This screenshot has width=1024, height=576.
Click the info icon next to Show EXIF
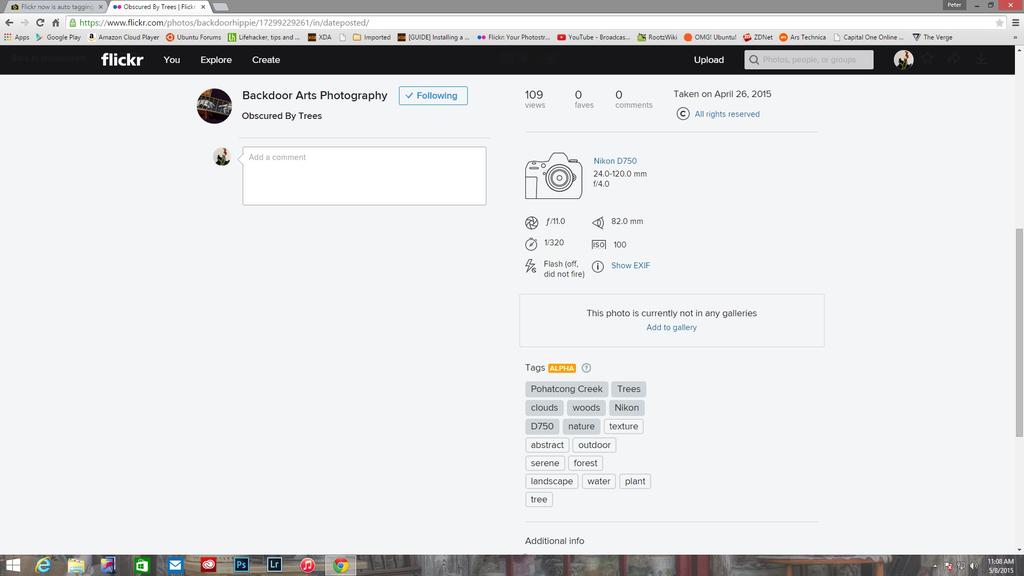click(598, 266)
